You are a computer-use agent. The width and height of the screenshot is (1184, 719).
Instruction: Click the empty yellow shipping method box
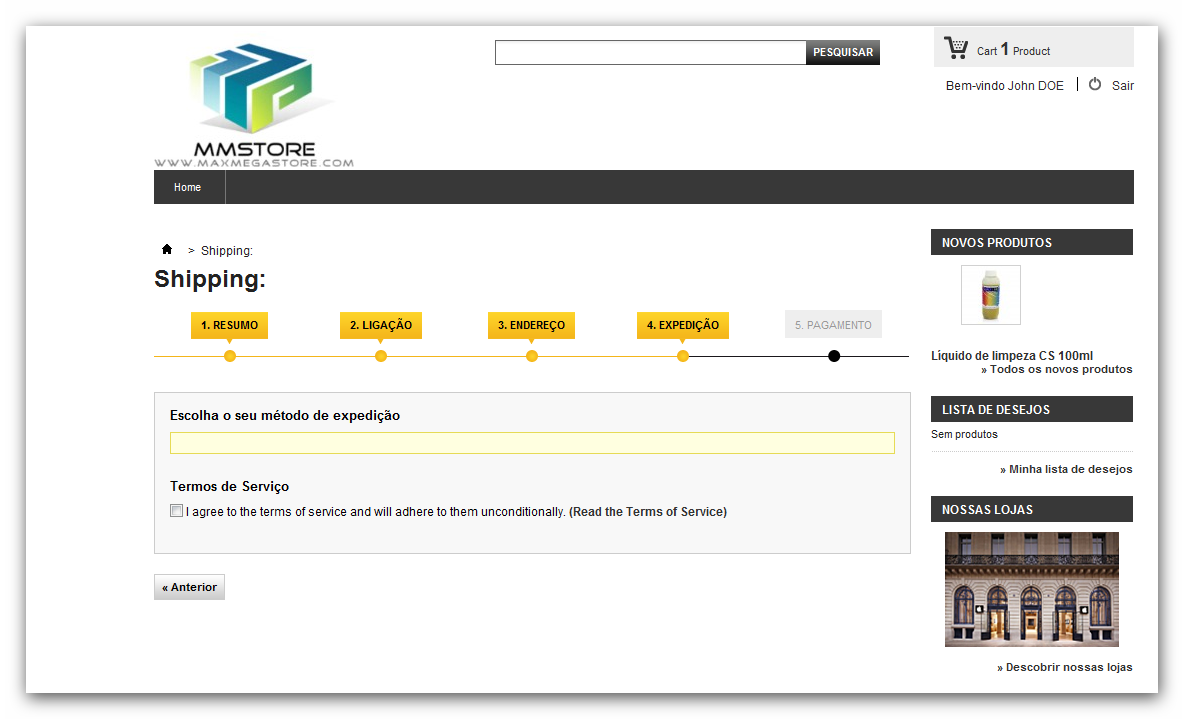point(532,443)
